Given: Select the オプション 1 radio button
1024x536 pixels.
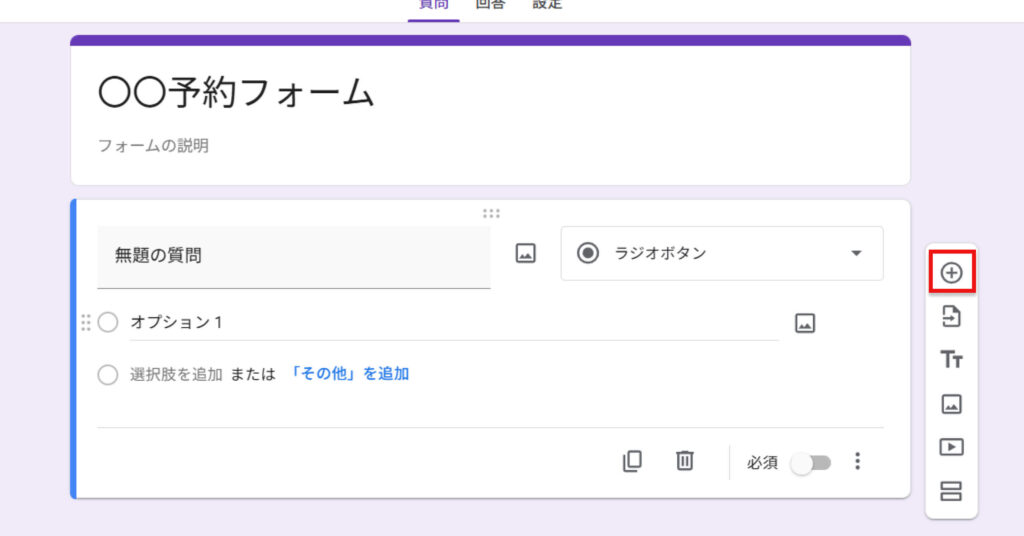Looking at the screenshot, I should (x=108, y=322).
